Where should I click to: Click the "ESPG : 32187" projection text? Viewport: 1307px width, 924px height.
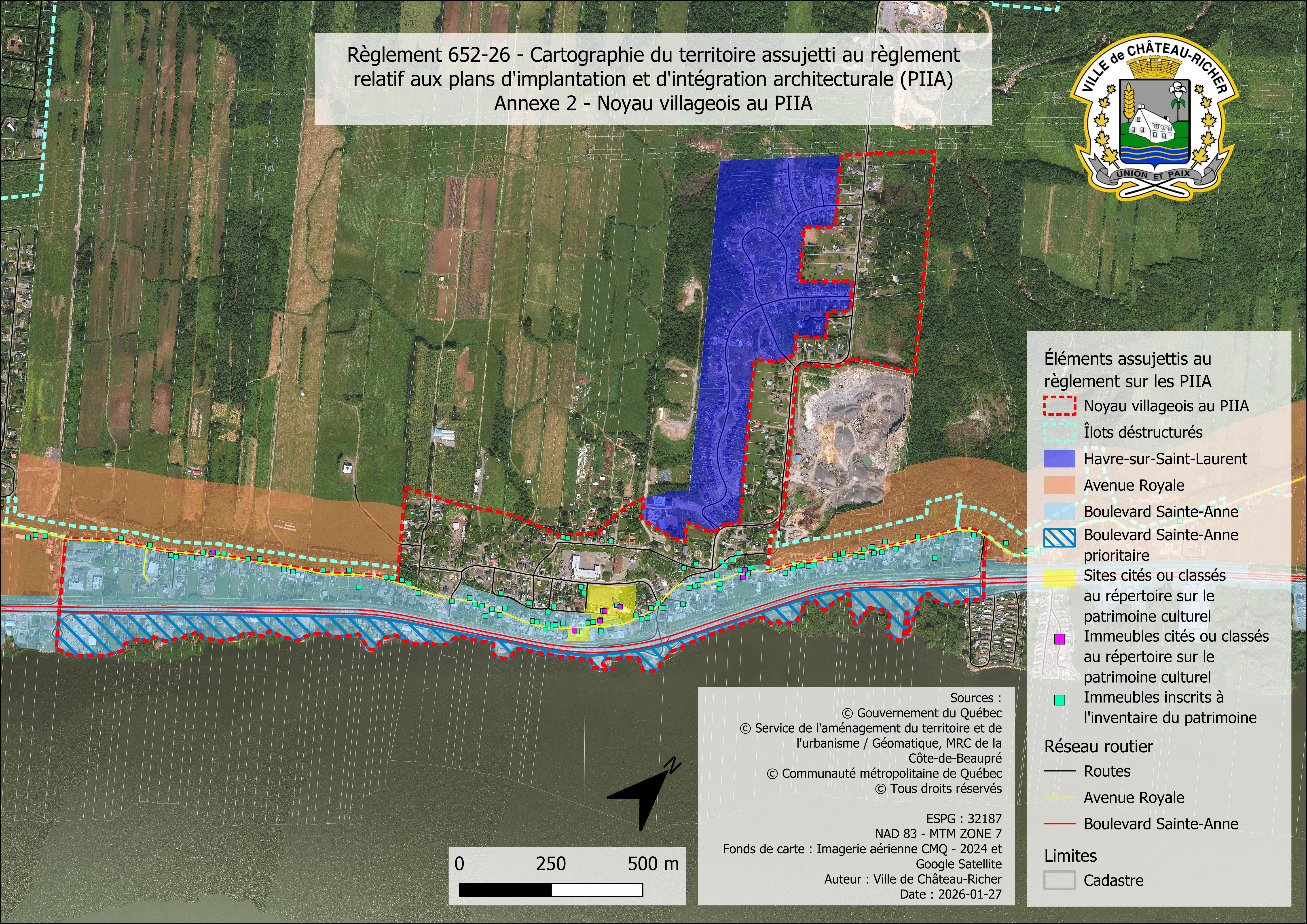pos(964,819)
